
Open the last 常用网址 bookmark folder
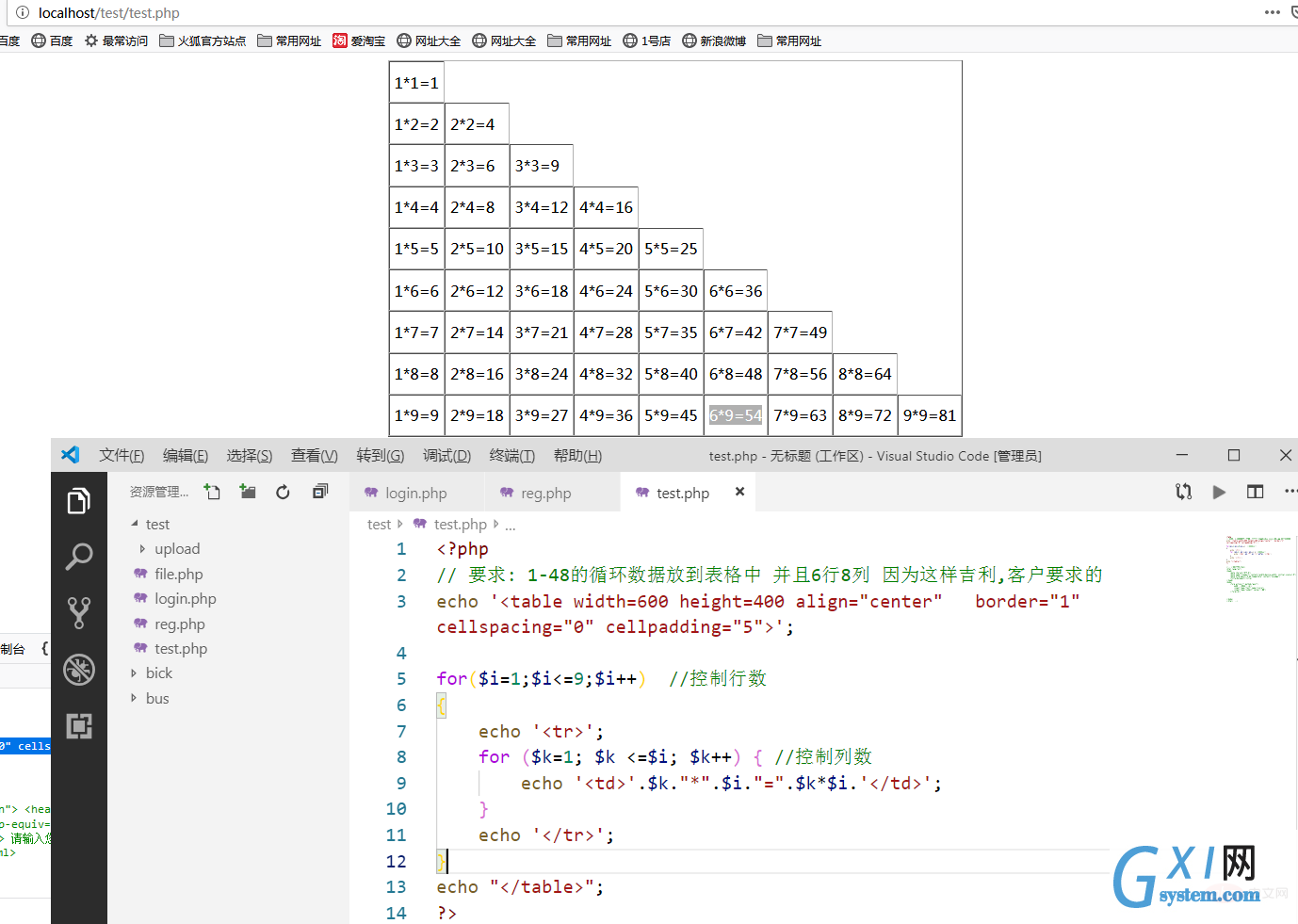(x=789, y=41)
